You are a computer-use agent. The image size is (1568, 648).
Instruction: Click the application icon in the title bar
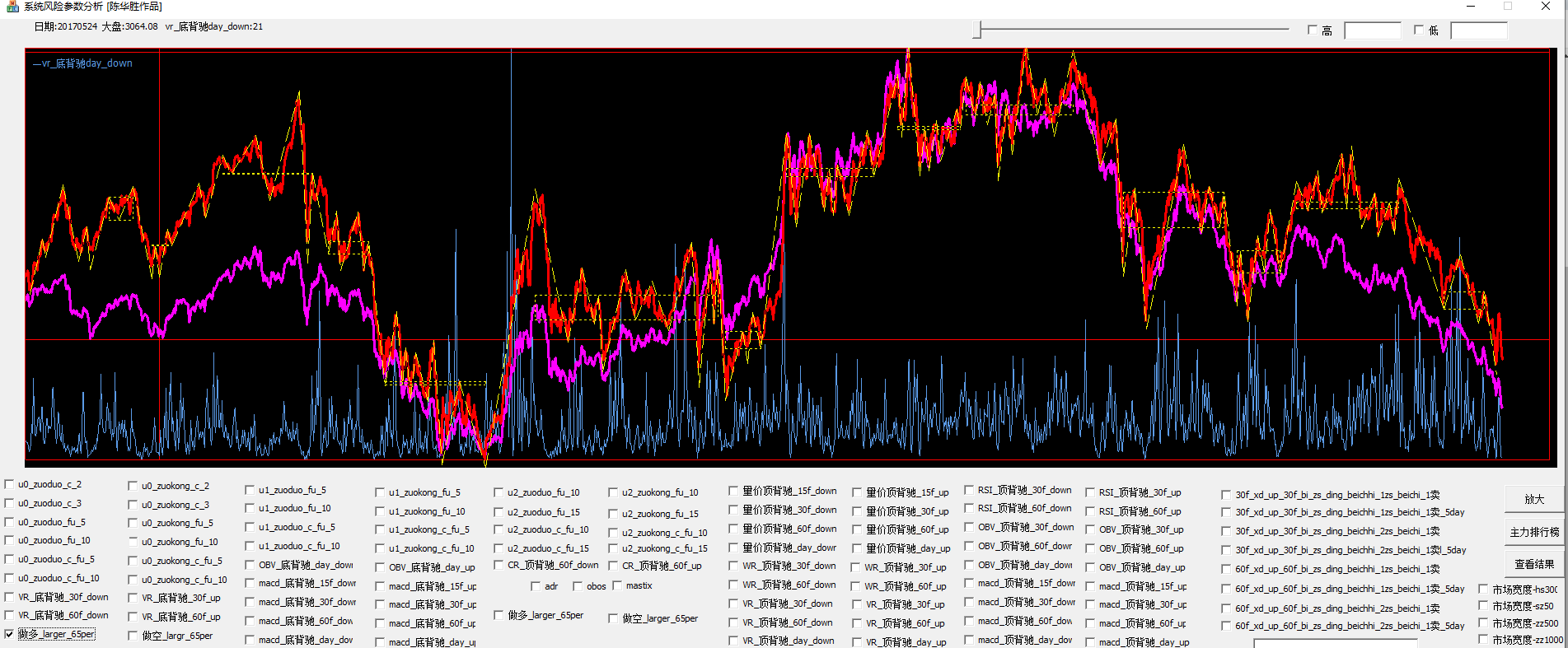point(12,6)
